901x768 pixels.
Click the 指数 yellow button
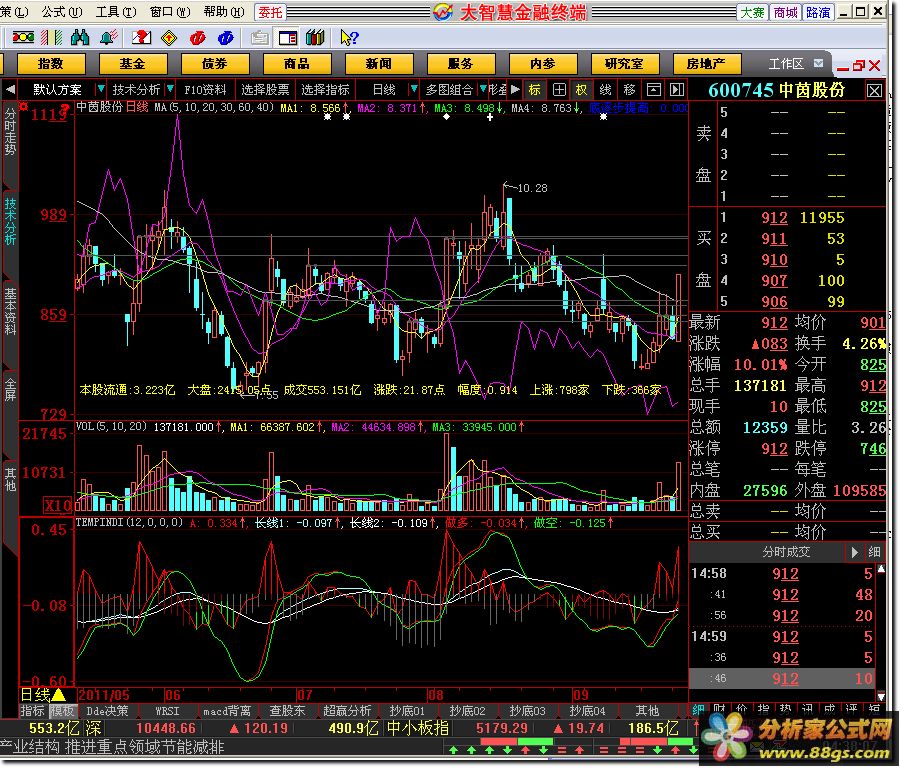pos(51,63)
